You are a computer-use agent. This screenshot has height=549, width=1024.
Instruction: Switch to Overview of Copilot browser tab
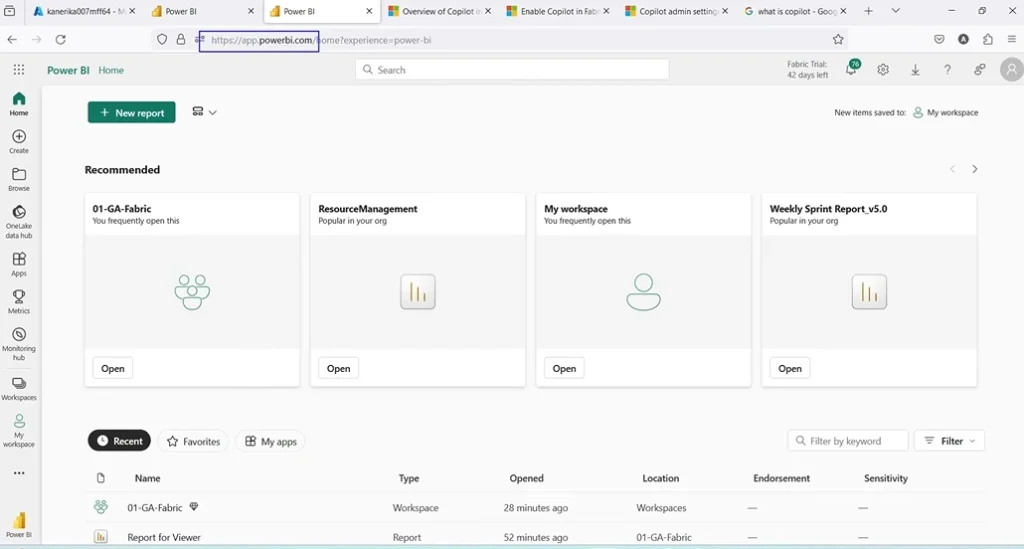tap(439, 11)
